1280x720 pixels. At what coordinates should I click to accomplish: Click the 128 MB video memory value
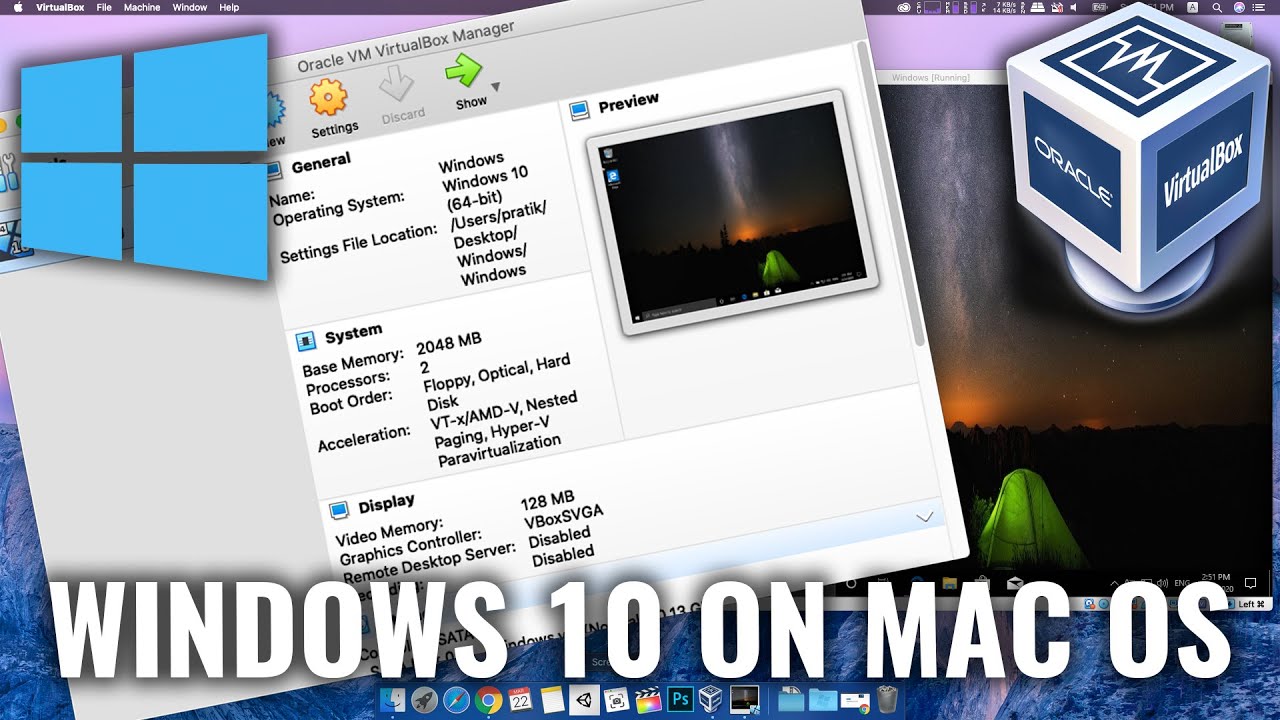(547, 500)
